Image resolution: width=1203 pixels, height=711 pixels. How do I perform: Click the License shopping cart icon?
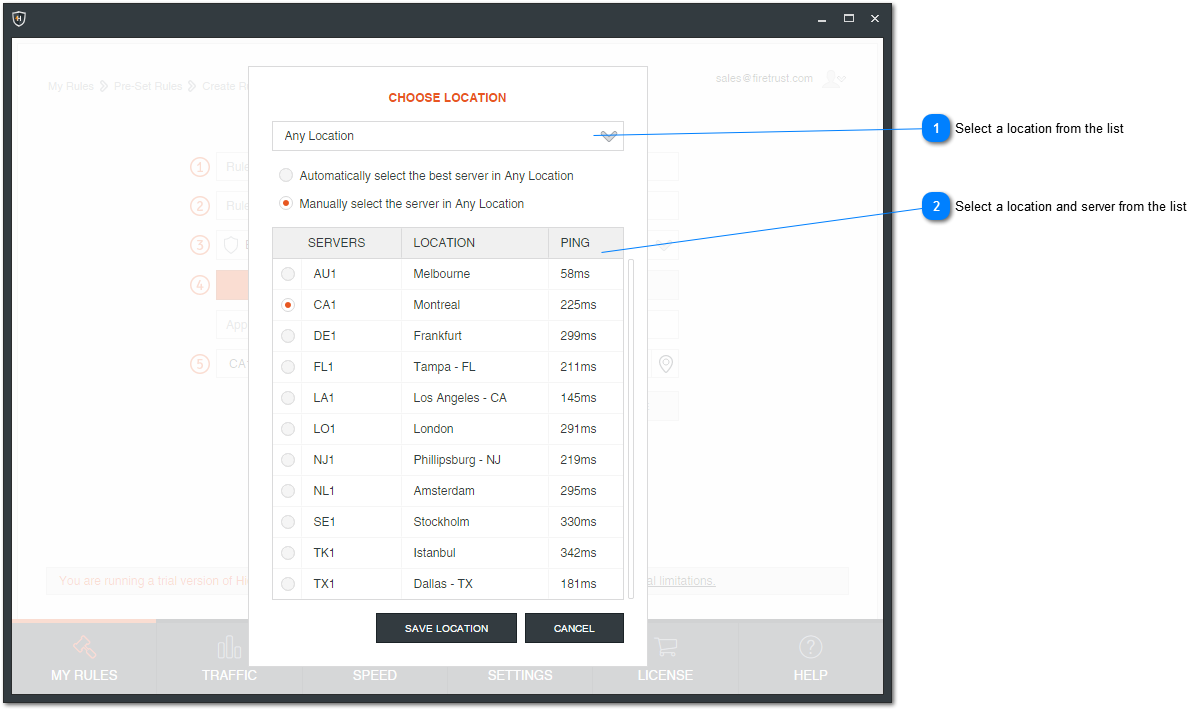[x=665, y=647]
